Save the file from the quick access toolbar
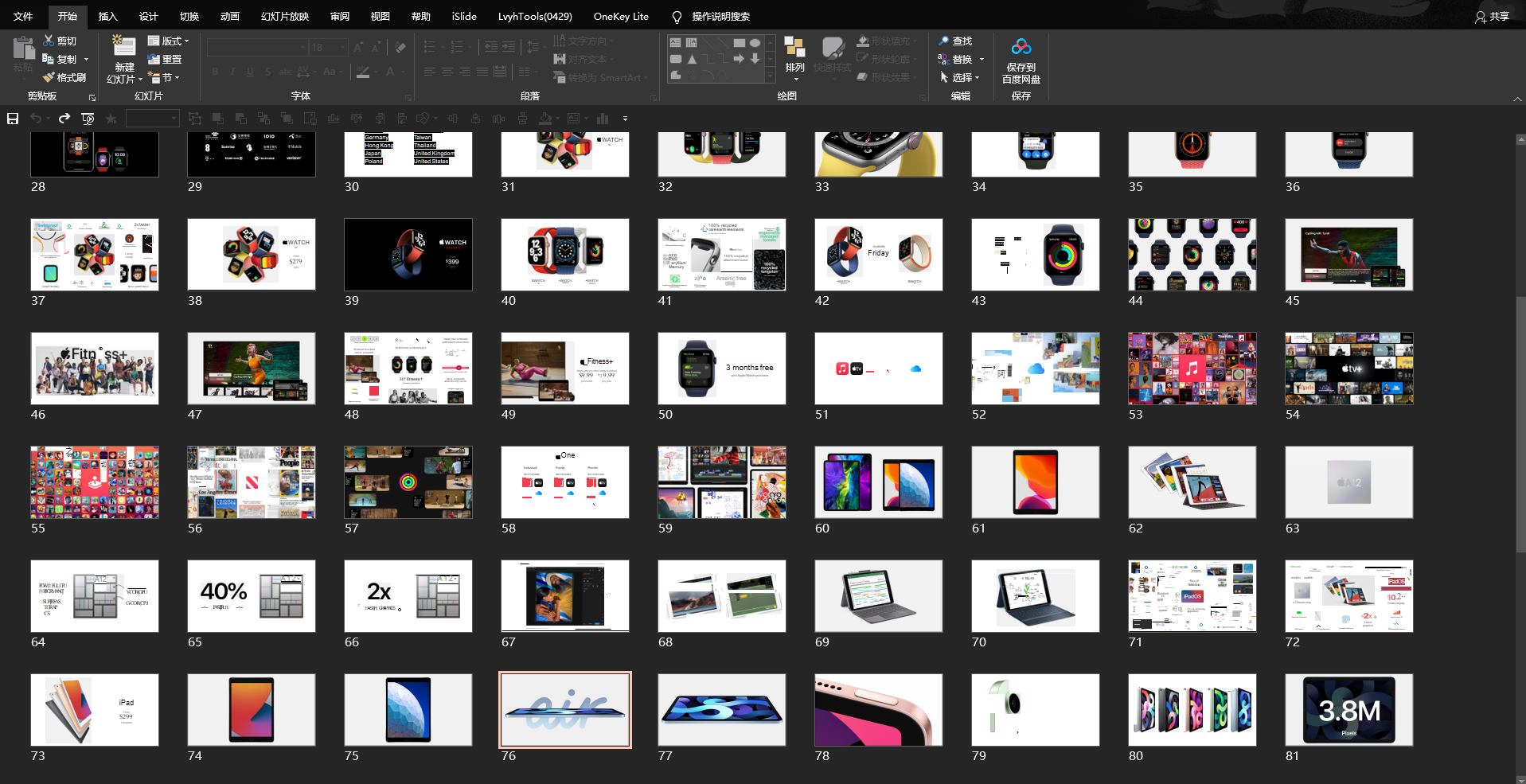The width and height of the screenshot is (1526, 784). tap(13, 119)
